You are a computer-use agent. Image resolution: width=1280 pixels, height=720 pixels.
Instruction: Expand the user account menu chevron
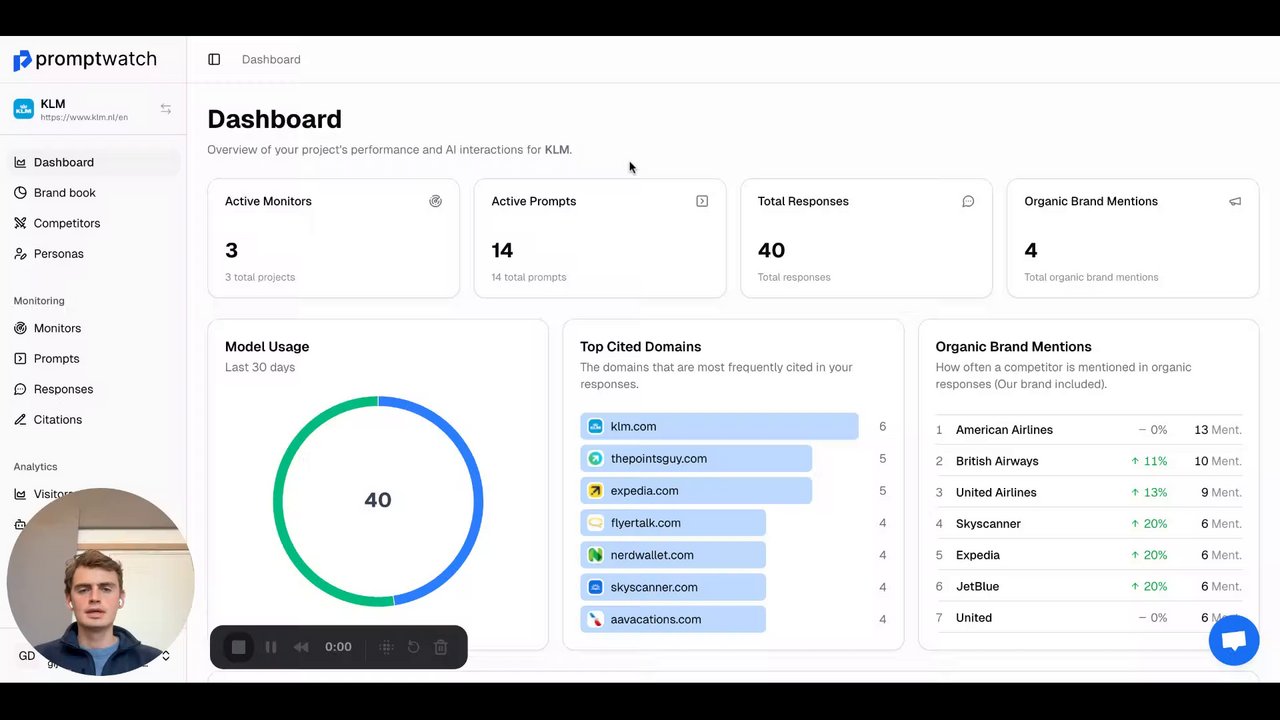point(166,656)
